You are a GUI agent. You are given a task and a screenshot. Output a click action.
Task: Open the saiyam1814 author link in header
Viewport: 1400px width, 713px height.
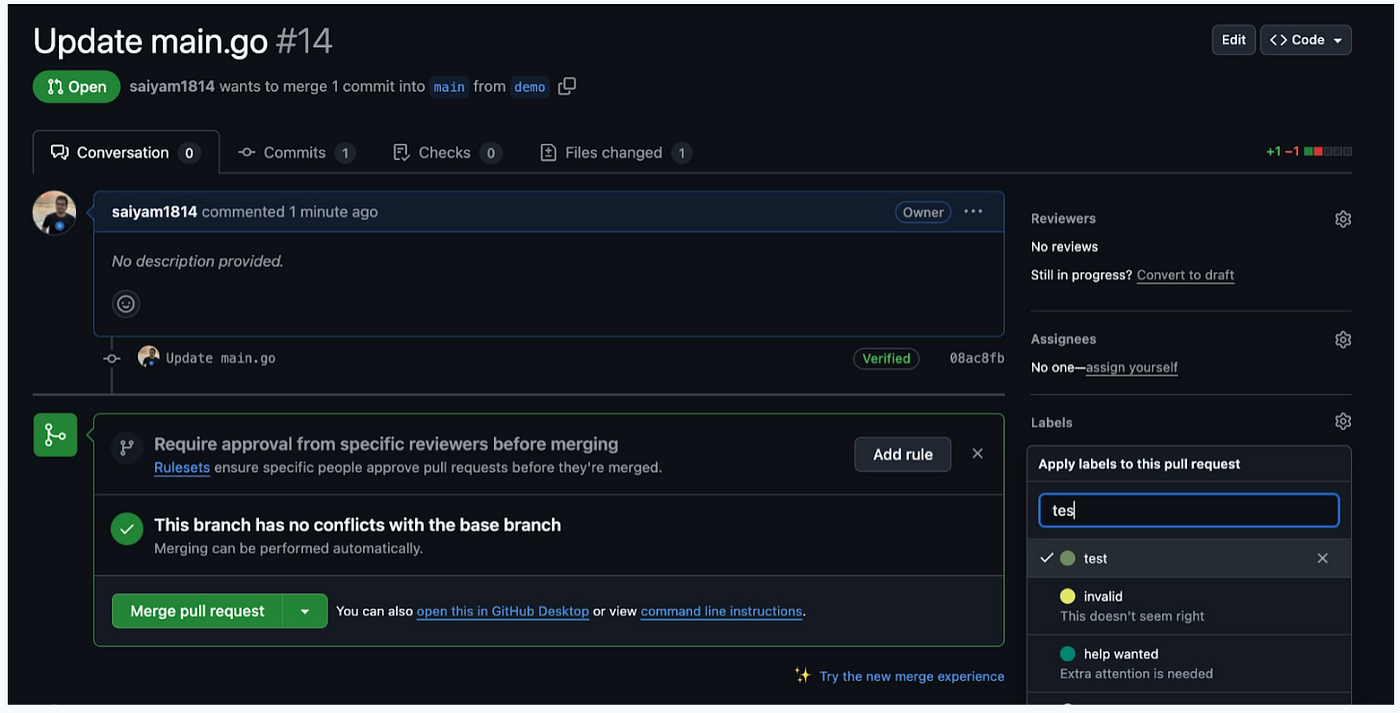pyautogui.click(x=172, y=86)
